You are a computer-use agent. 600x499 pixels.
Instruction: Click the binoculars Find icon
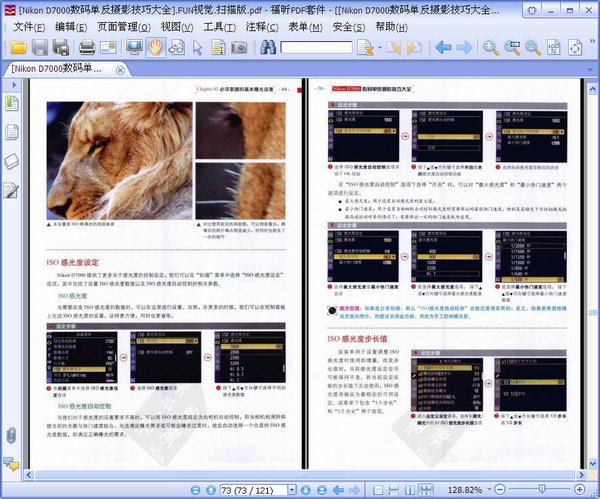pyautogui.click(x=268, y=47)
